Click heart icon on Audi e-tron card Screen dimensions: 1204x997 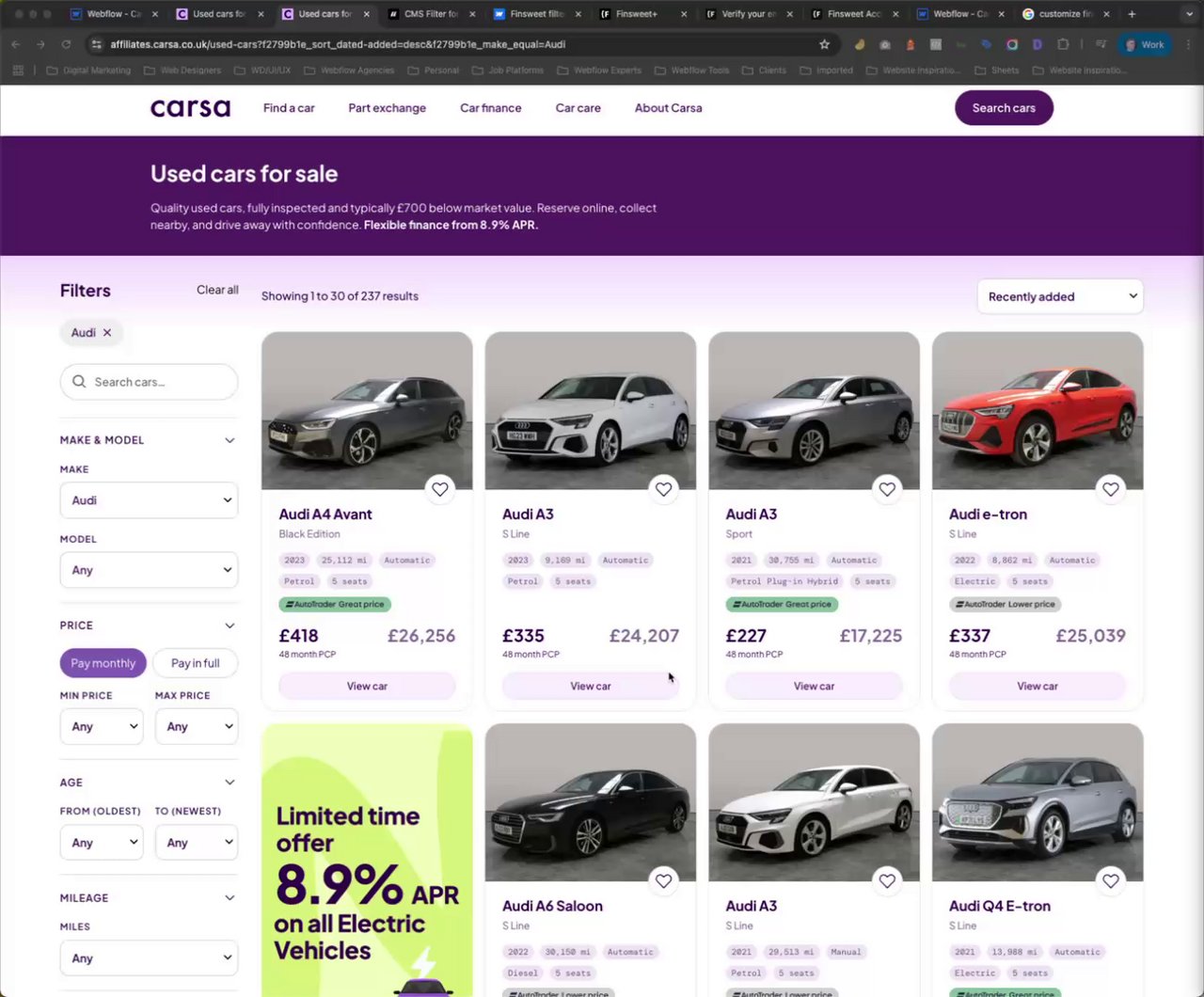pos(1110,489)
